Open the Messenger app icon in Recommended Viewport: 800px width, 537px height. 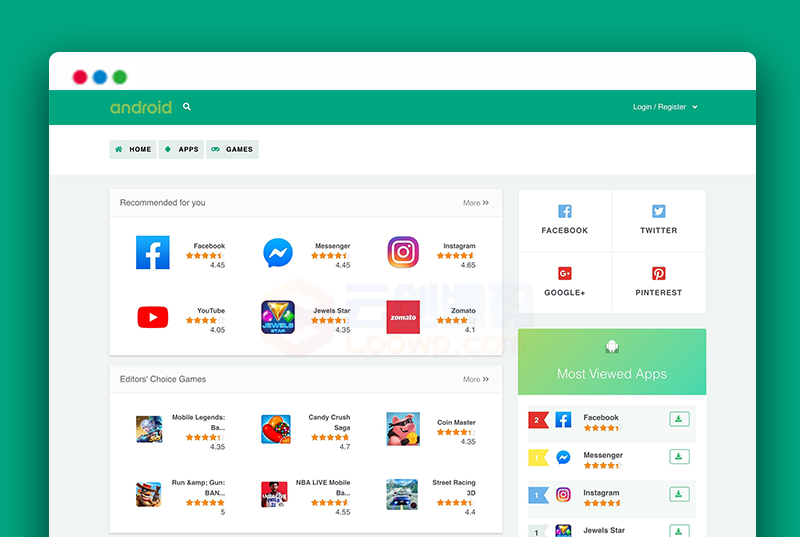pos(278,252)
